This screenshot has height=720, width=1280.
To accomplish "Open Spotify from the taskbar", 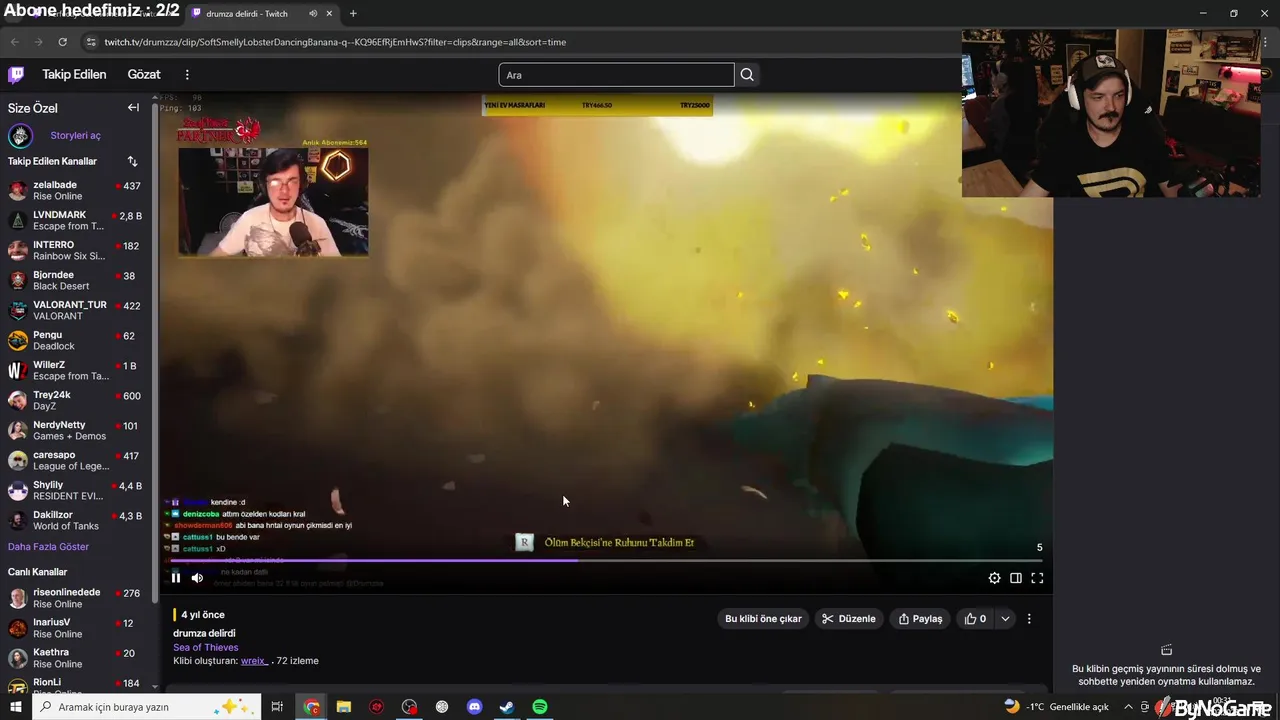I will pyautogui.click(x=540, y=707).
